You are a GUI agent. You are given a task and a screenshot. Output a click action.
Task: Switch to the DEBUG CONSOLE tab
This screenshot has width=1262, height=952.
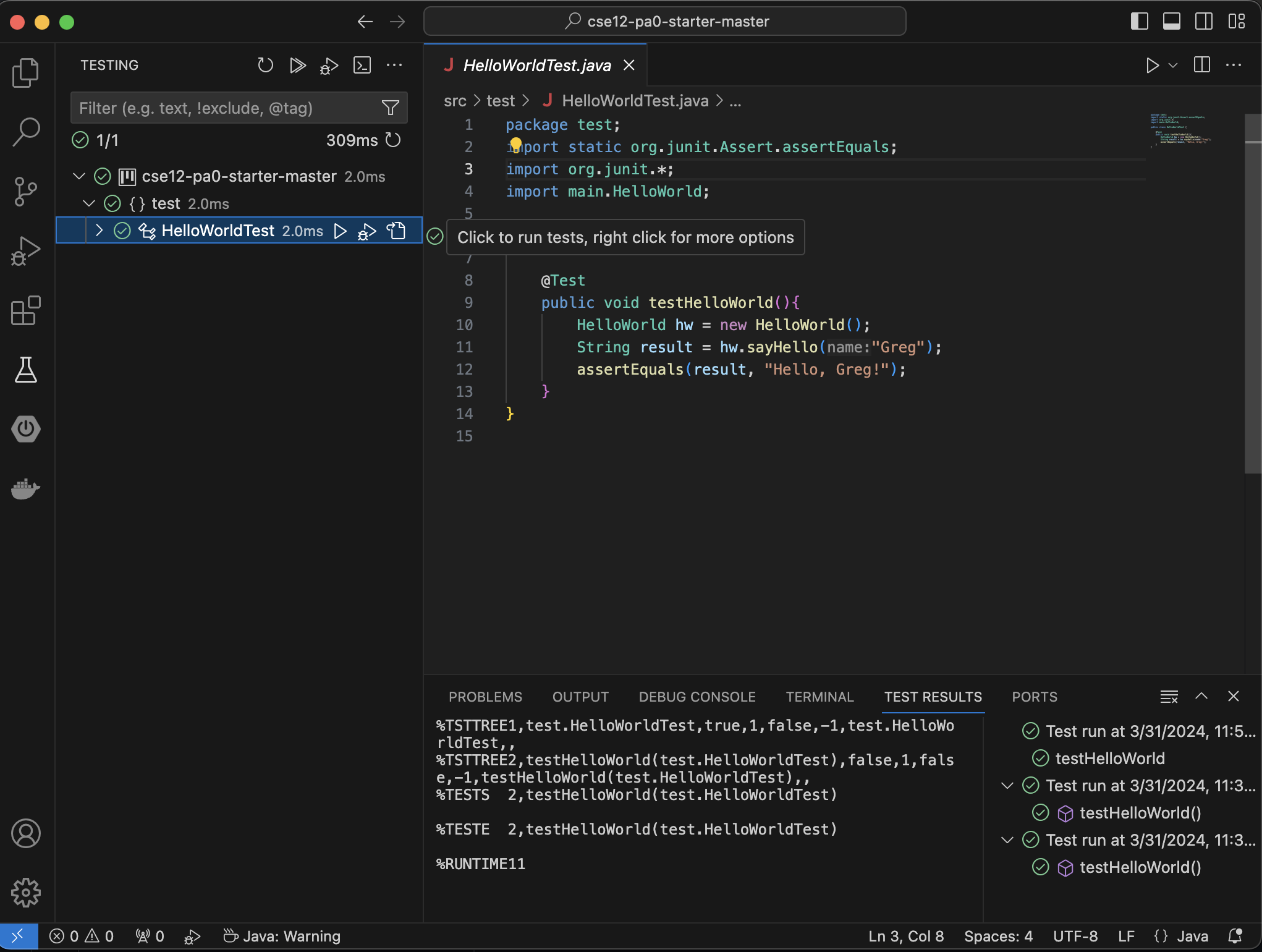(697, 697)
